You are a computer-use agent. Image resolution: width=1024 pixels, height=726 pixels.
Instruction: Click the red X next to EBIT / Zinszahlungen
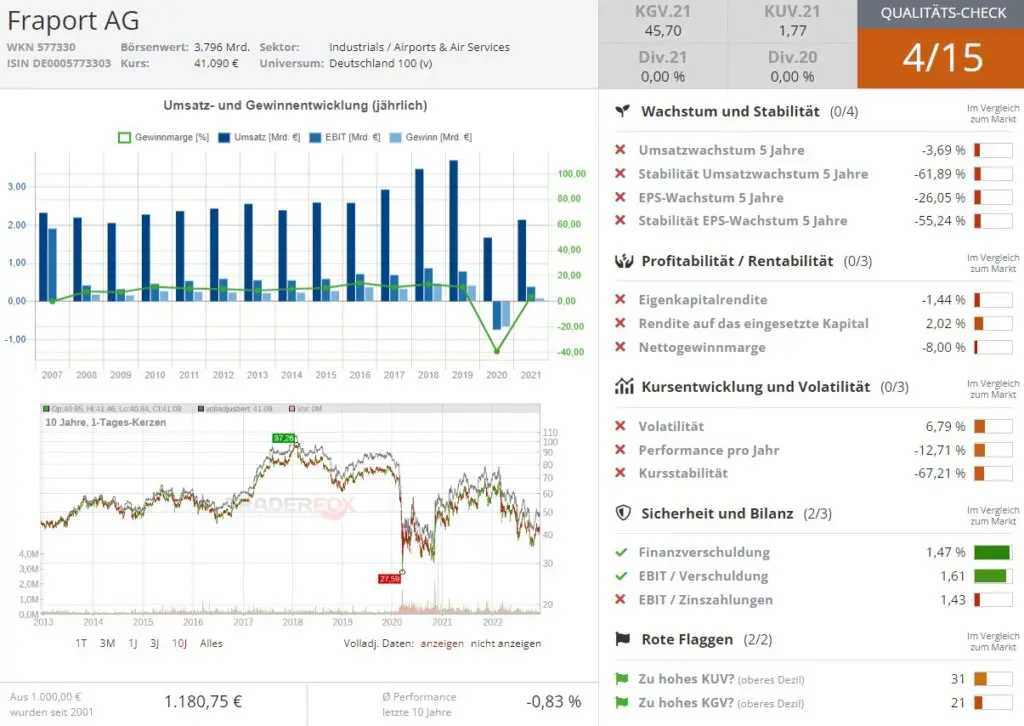pyautogui.click(x=620, y=599)
